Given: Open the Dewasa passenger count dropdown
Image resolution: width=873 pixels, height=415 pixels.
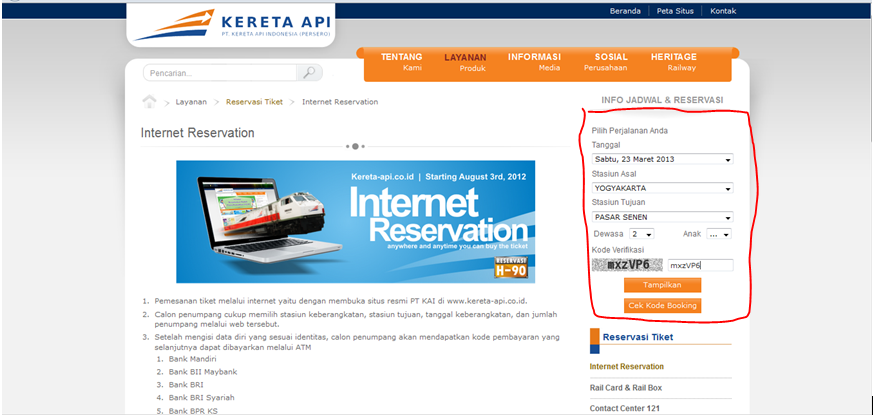Looking at the screenshot, I should [x=641, y=234].
